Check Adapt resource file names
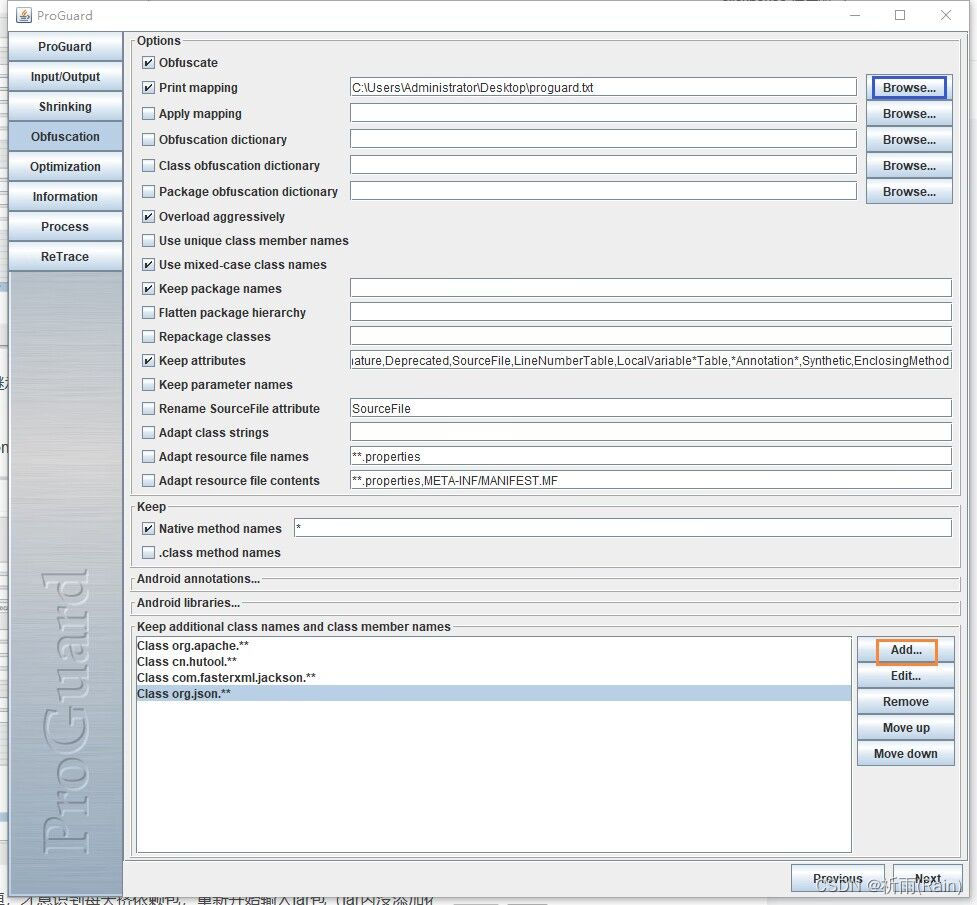Image resolution: width=977 pixels, height=905 pixels. pyautogui.click(x=148, y=457)
